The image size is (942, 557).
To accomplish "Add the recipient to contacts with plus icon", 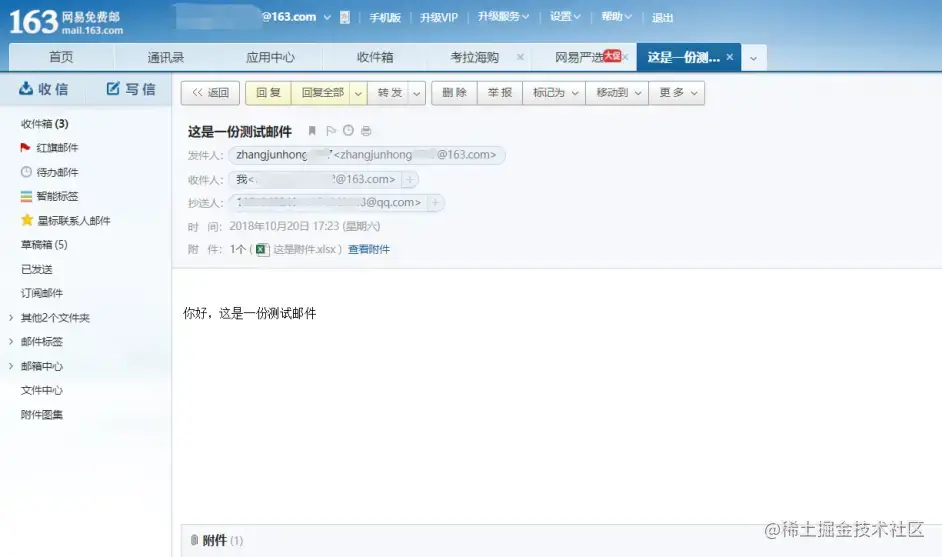I will point(410,180).
